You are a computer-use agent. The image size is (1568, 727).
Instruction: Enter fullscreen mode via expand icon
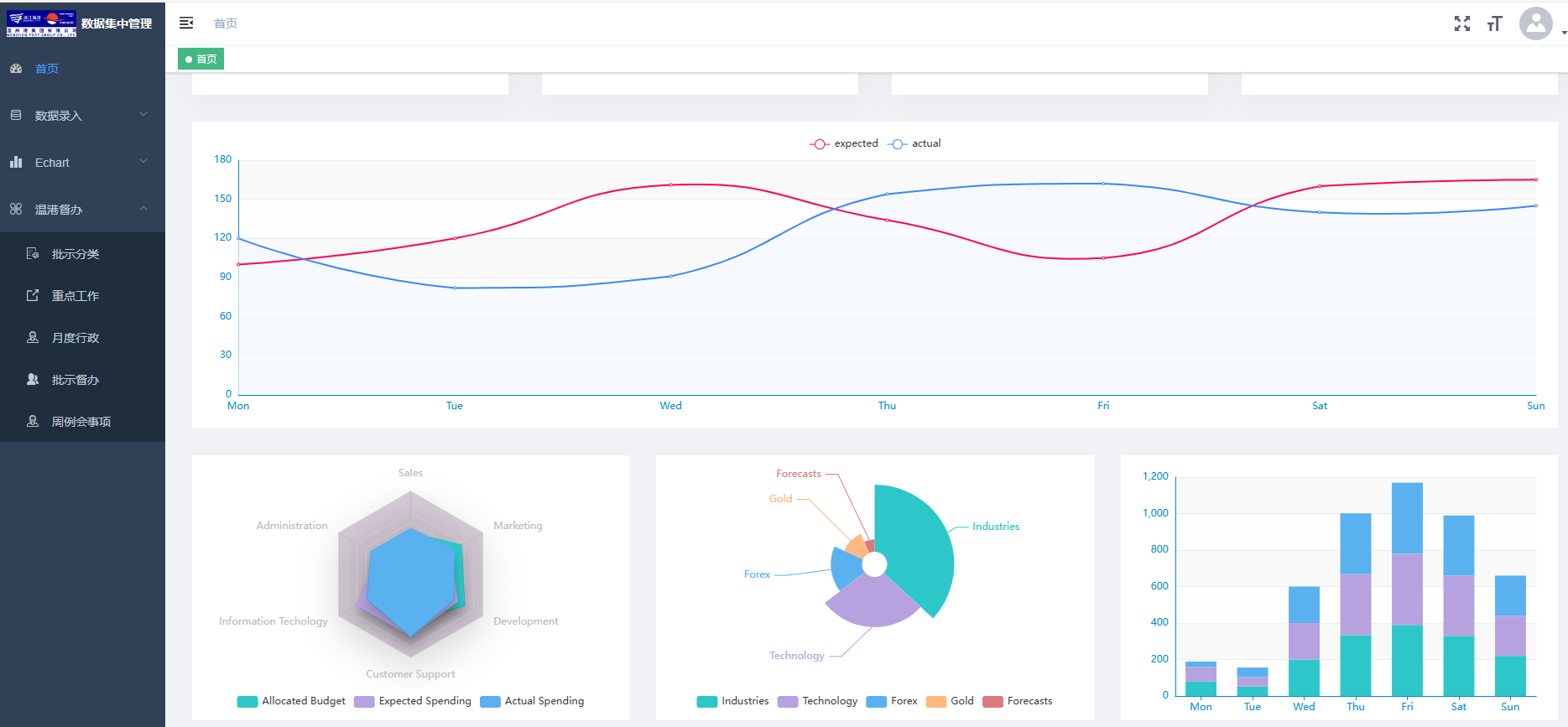click(x=1461, y=23)
